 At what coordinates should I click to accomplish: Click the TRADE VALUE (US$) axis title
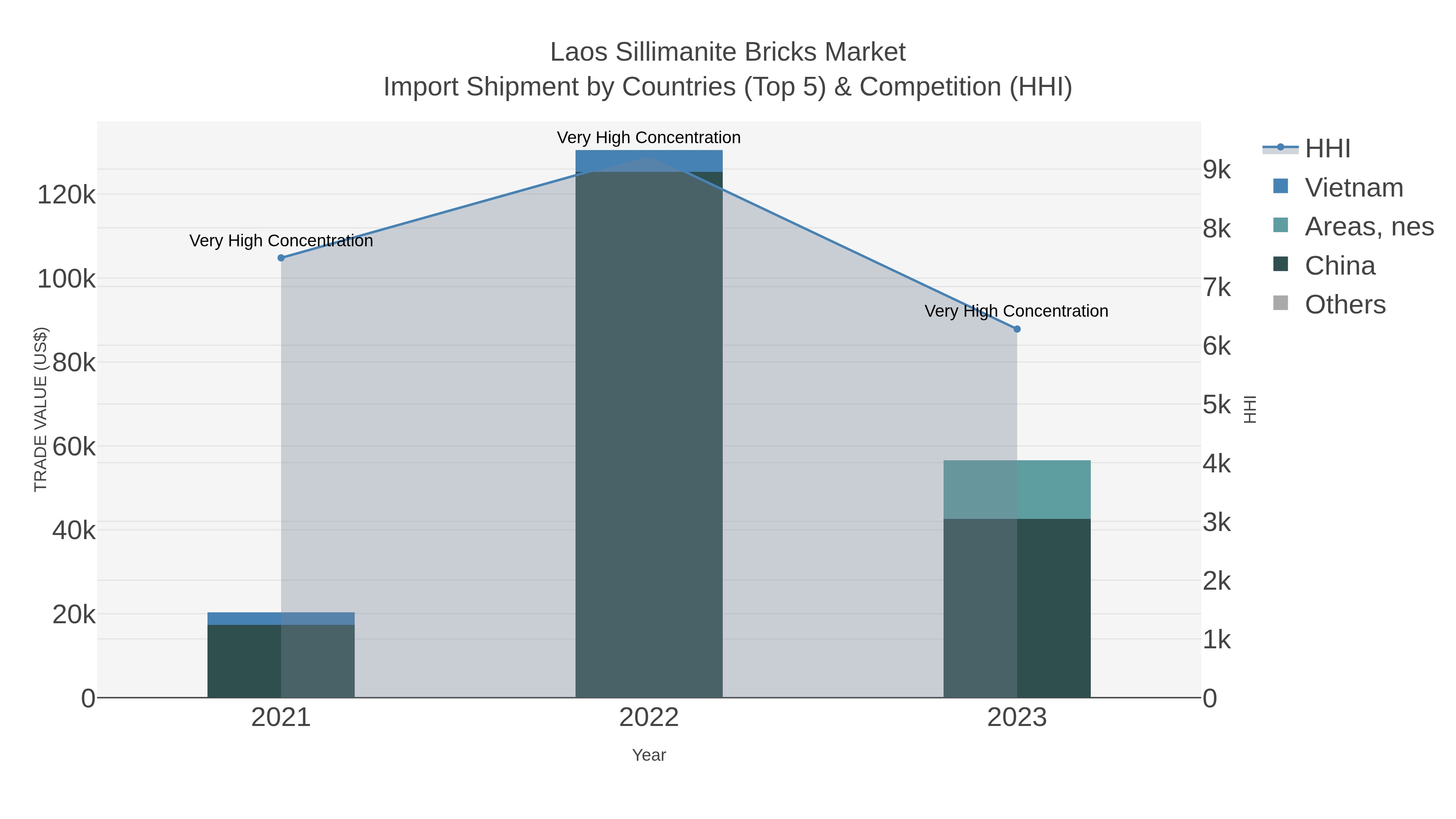click(41, 409)
